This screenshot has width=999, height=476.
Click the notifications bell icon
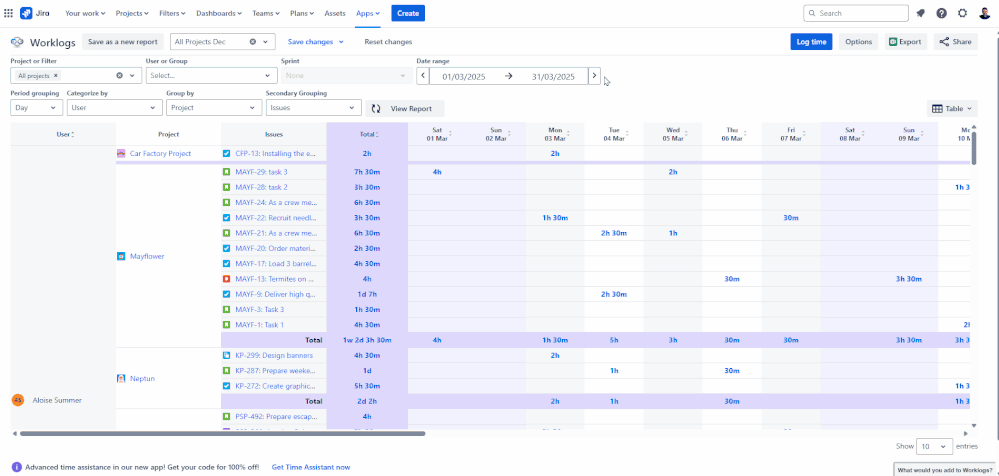pos(920,13)
